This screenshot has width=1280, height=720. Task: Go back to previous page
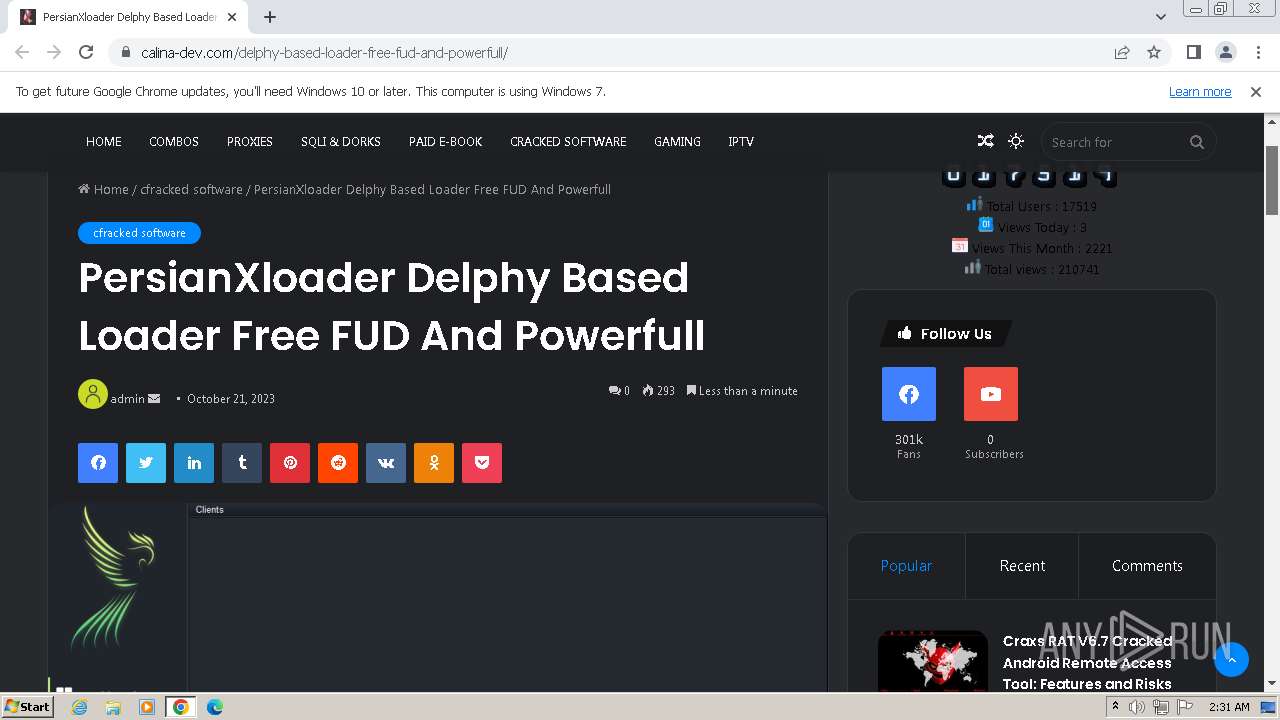(x=22, y=52)
